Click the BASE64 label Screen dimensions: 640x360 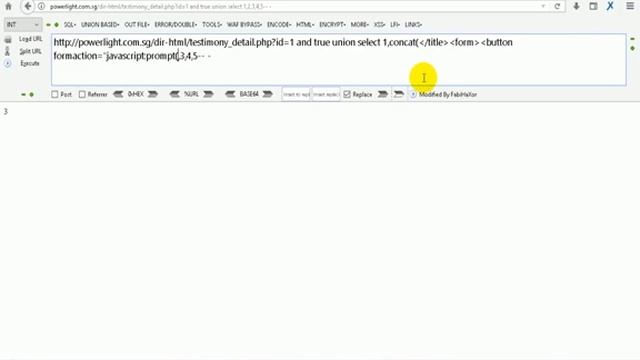pos(249,94)
